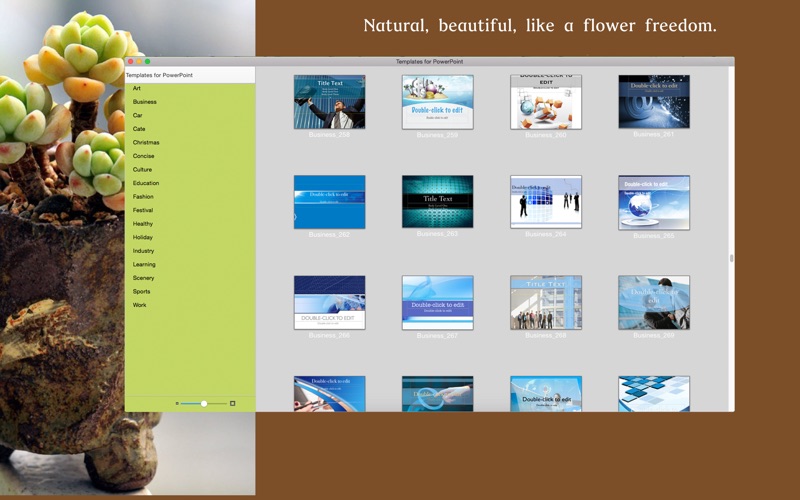Screen dimensions: 800x500
Task: Open the Business category in sidebar
Action: tap(145, 102)
